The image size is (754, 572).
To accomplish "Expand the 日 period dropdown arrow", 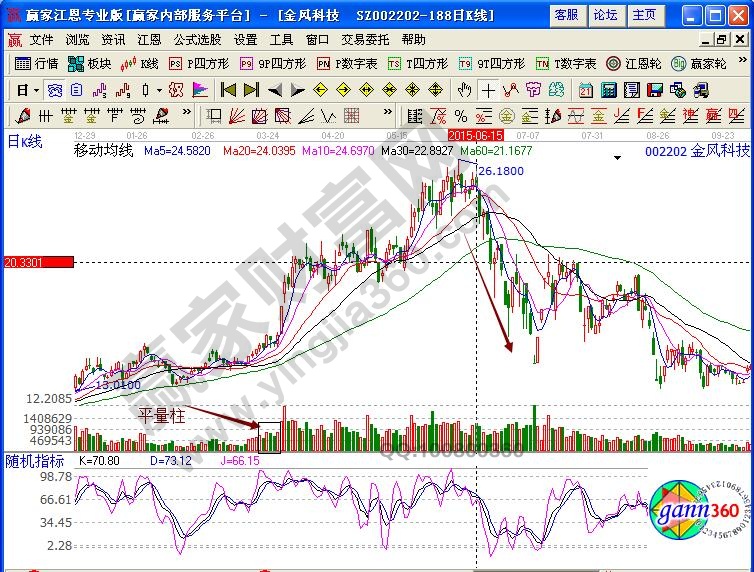I will [x=35, y=89].
